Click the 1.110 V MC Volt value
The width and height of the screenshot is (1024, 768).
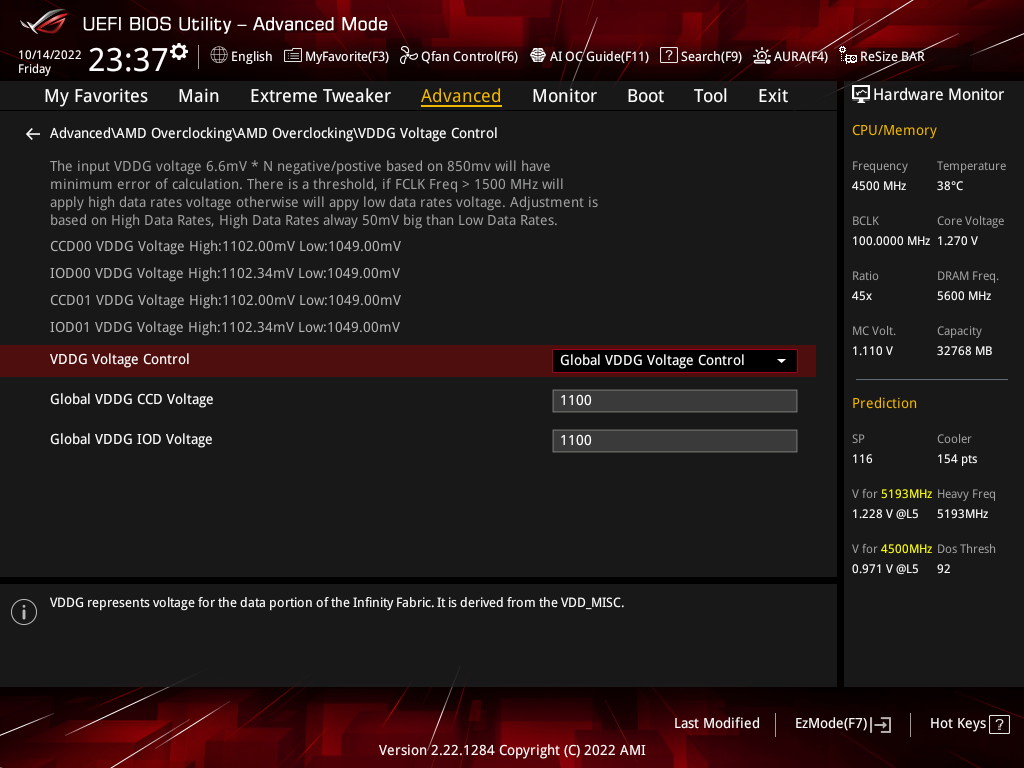[x=872, y=351]
